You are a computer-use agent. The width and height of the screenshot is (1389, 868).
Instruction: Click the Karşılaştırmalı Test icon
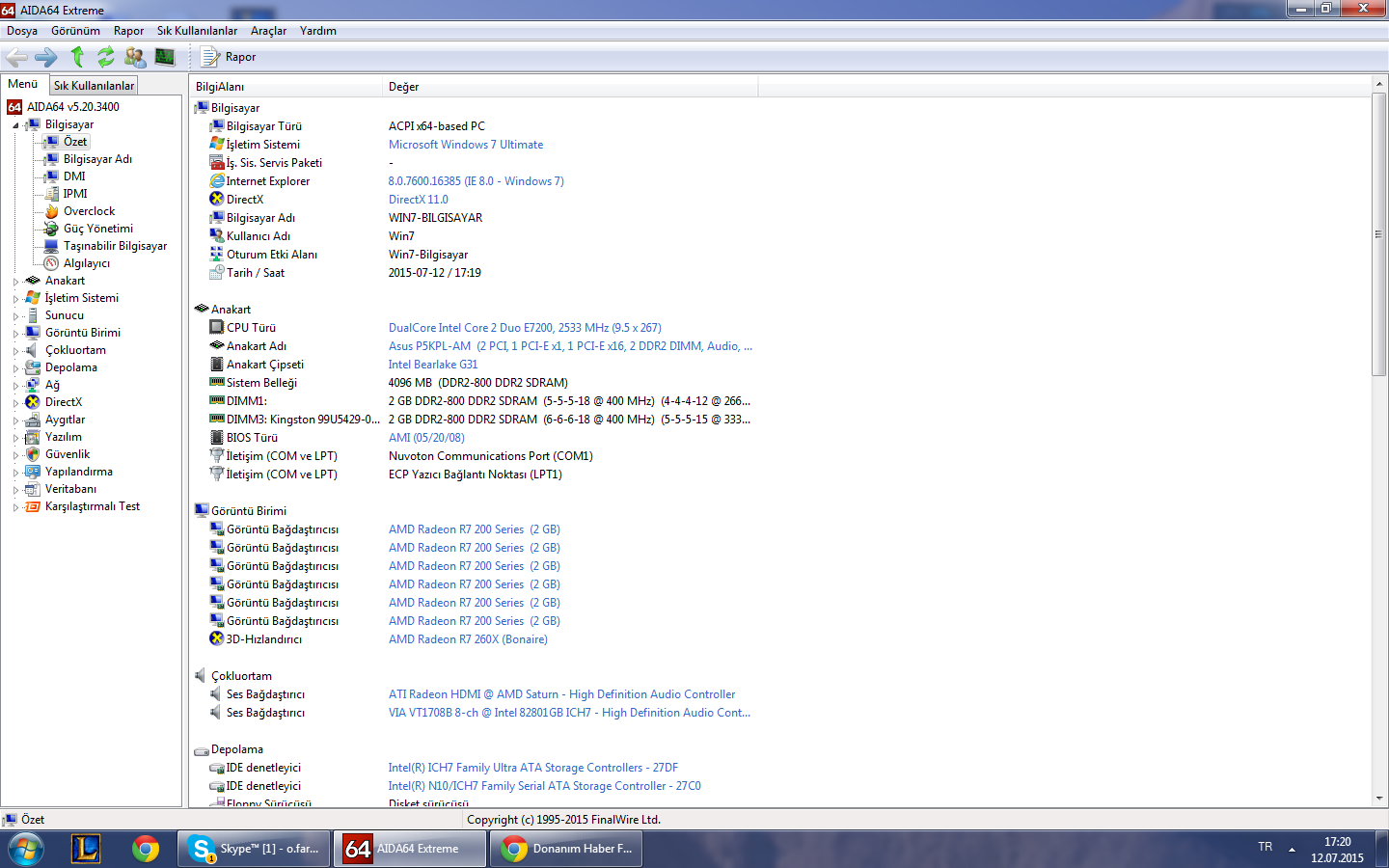tap(33, 506)
